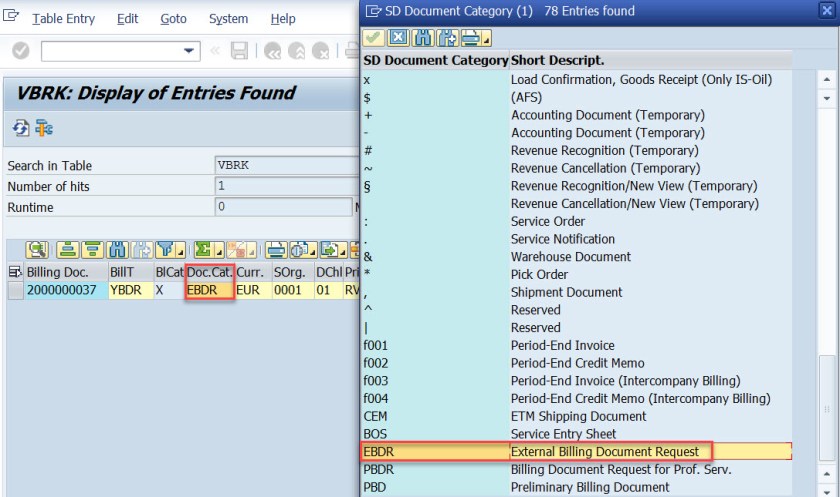840x497 pixels.
Task: Open the Export dropdown arrow
Action: coord(343,251)
